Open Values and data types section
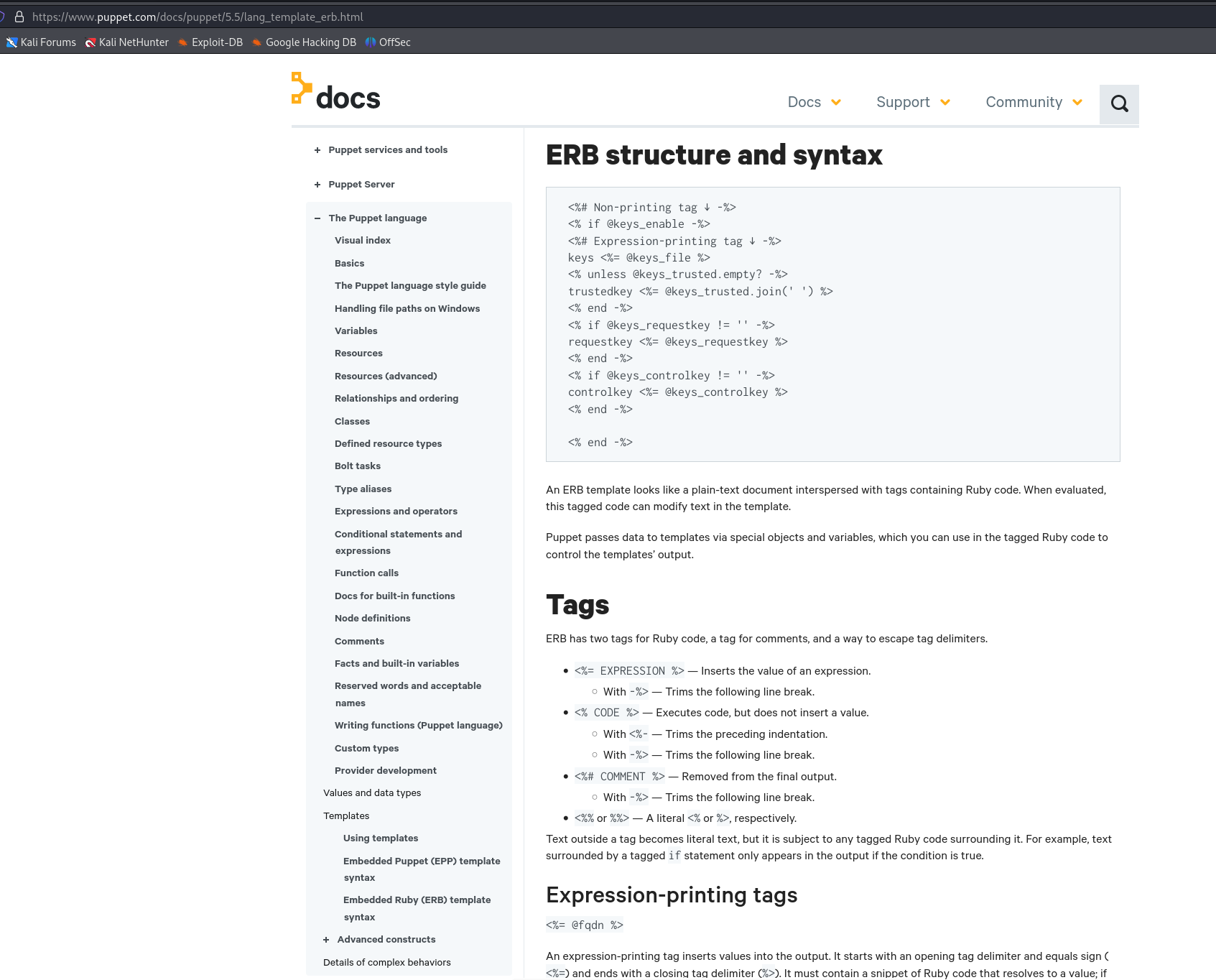Viewport: 1216px width, 980px height. 372,793
